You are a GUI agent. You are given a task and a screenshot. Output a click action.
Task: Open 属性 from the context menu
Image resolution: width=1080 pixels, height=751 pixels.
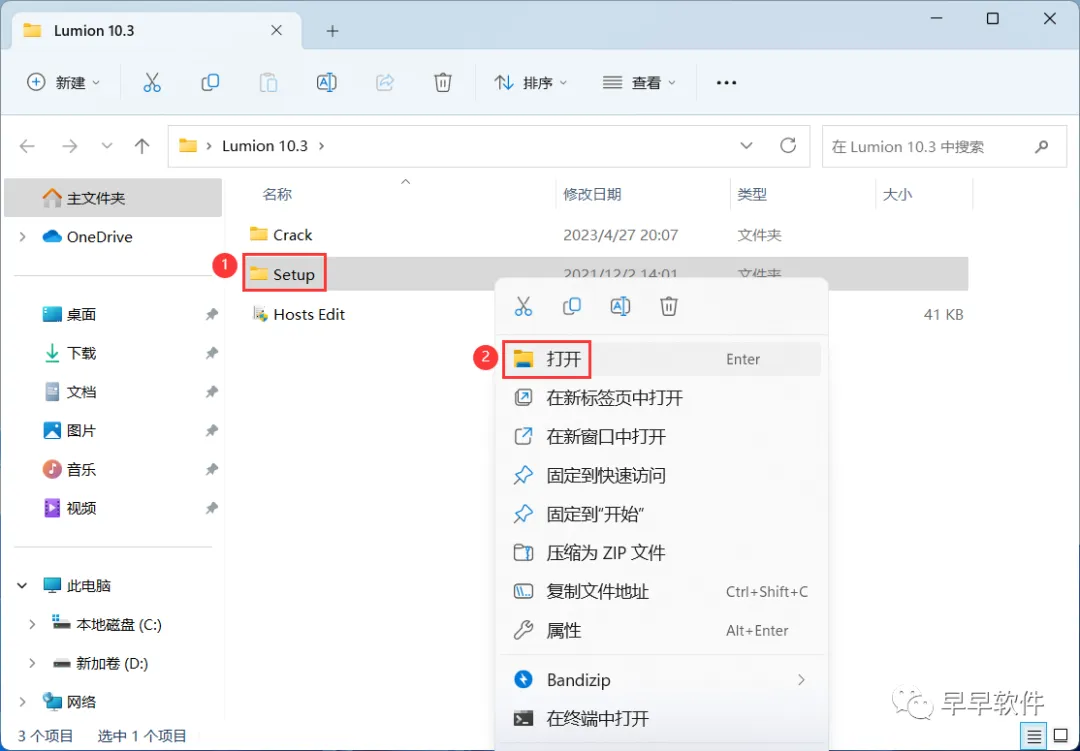pos(661,630)
